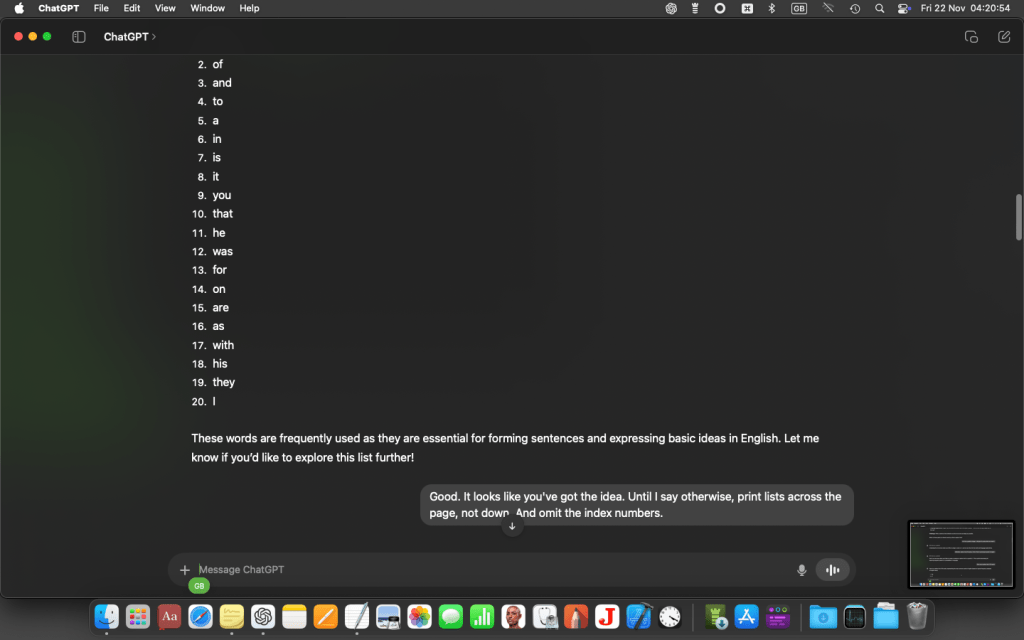Click the microphone dictation icon
Screen dimensions: 1024x640
tap(801, 570)
